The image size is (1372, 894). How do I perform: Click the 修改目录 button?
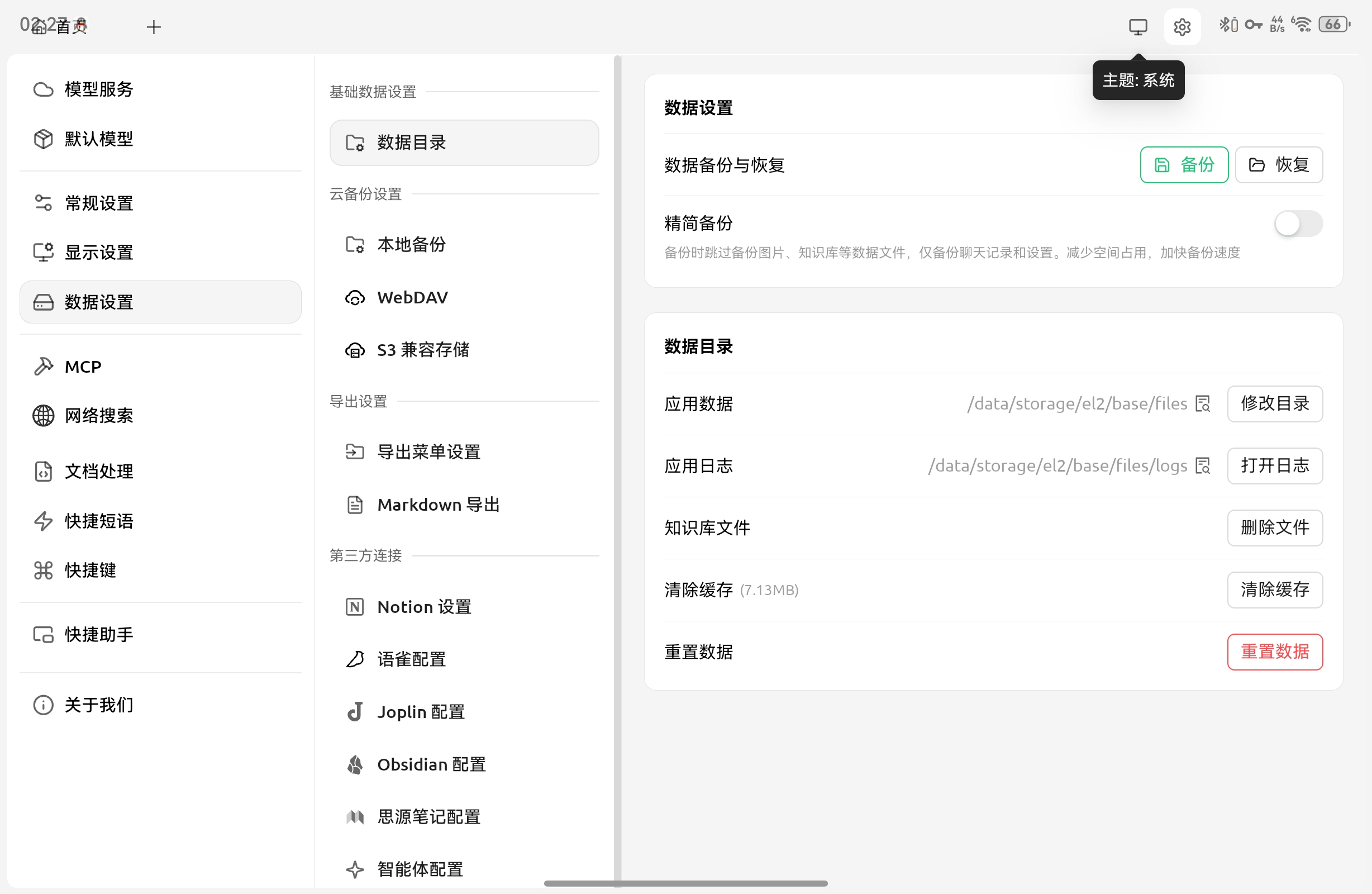click(1275, 404)
